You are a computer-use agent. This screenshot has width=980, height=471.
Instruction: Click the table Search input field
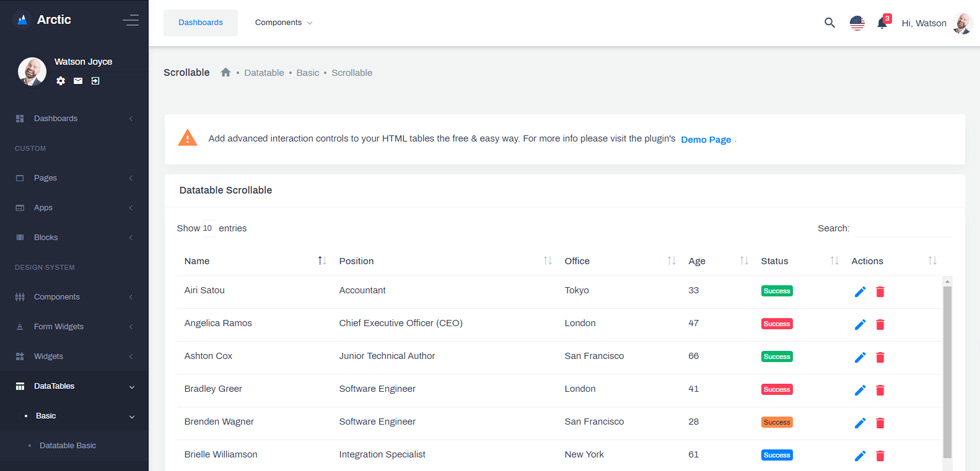(x=902, y=229)
